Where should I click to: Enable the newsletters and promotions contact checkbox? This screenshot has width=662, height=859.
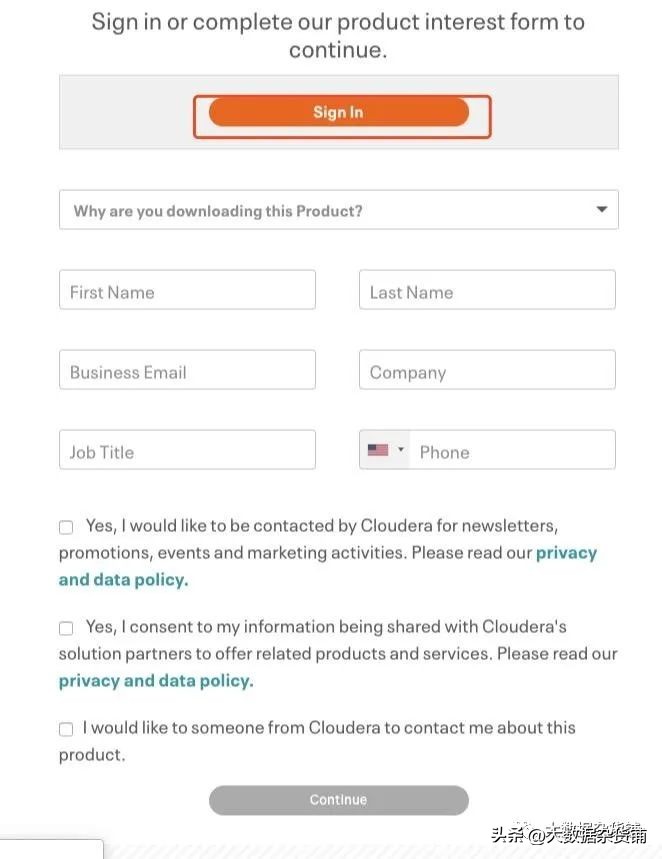pyautogui.click(x=66, y=527)
